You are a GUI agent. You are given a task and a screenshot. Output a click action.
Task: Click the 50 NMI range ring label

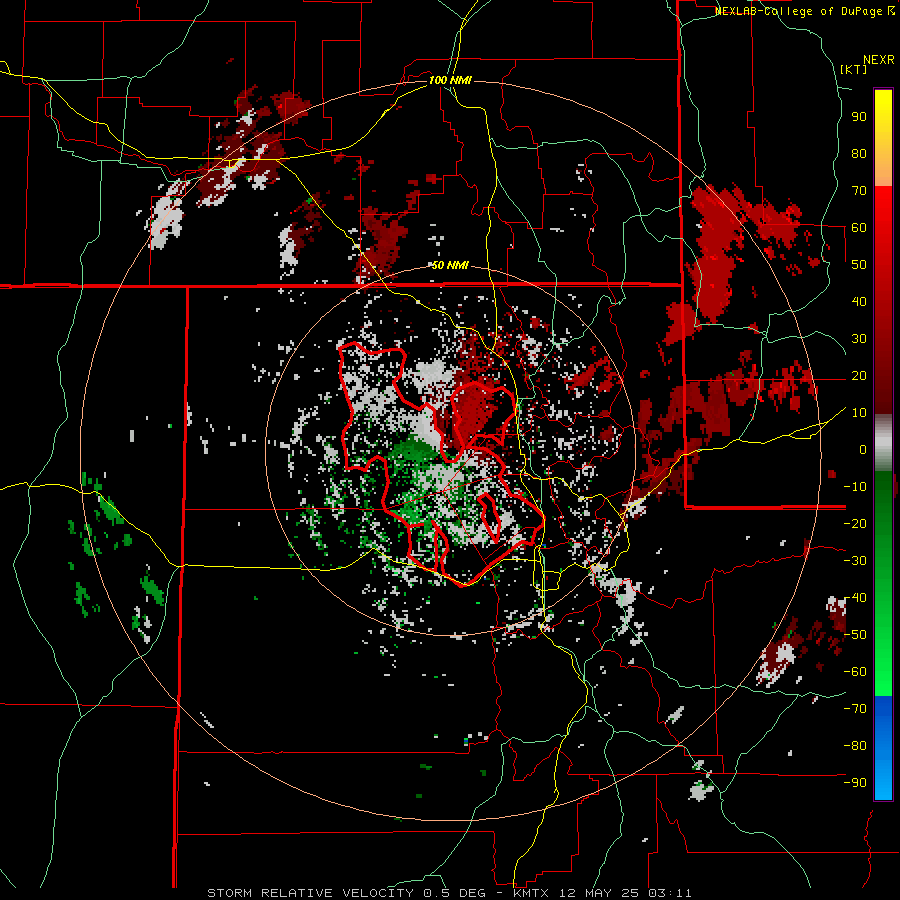(x=450, y=265)
